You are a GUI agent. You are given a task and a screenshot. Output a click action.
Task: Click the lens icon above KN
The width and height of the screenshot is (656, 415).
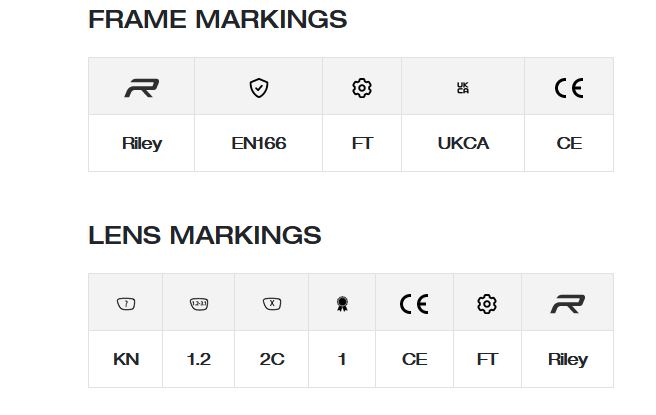point(126,303)
